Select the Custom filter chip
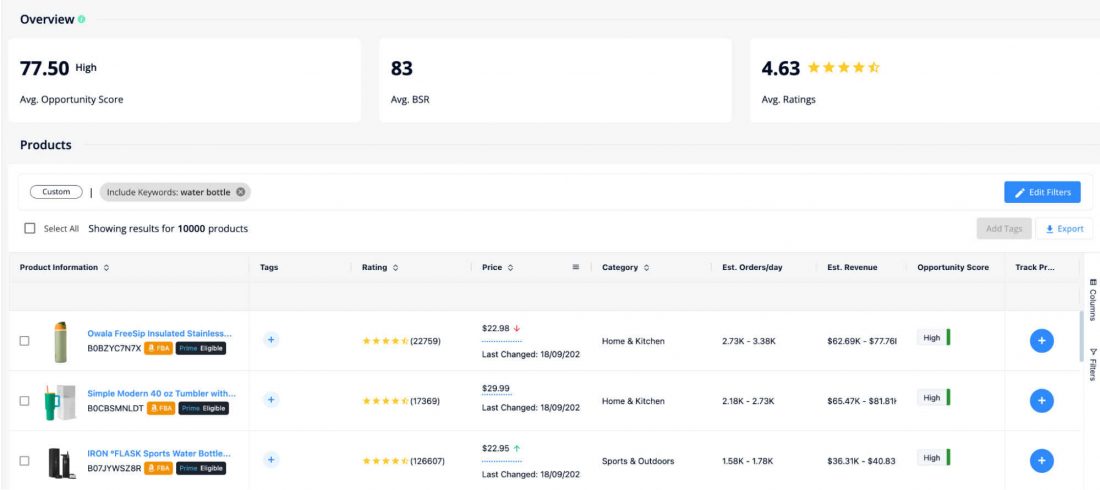1100x490 pixels. pyautogui.click(x=56, y=192)
